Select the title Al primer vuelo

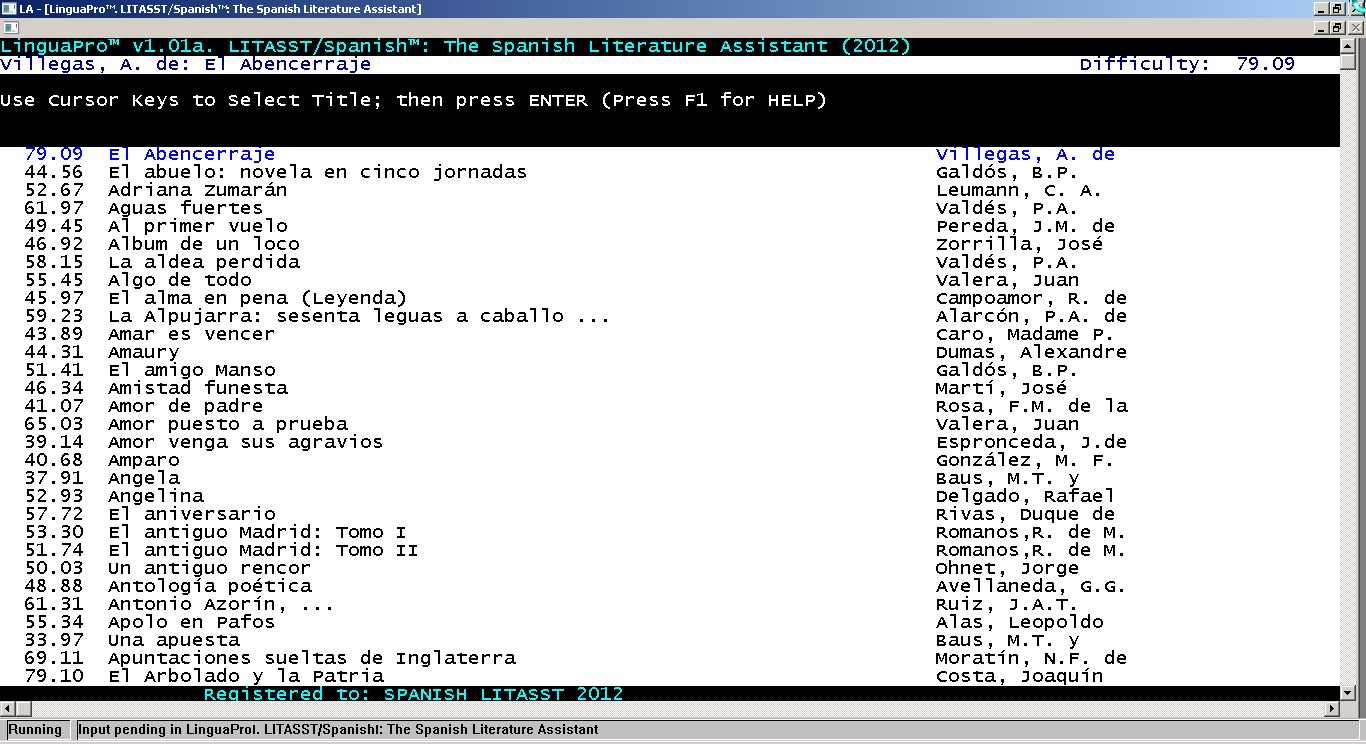click(197, 226)
